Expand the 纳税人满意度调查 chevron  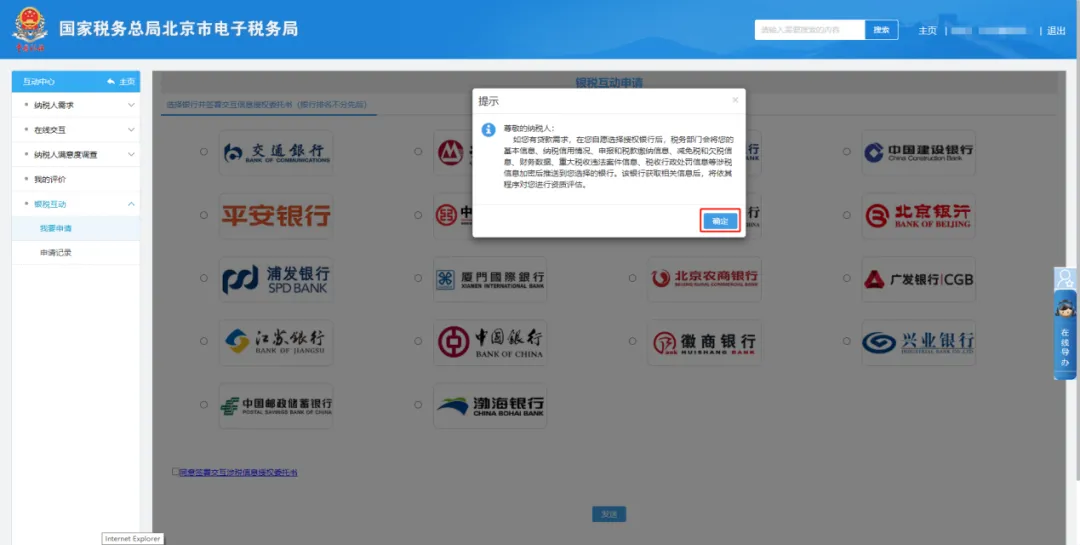(131, 154)
